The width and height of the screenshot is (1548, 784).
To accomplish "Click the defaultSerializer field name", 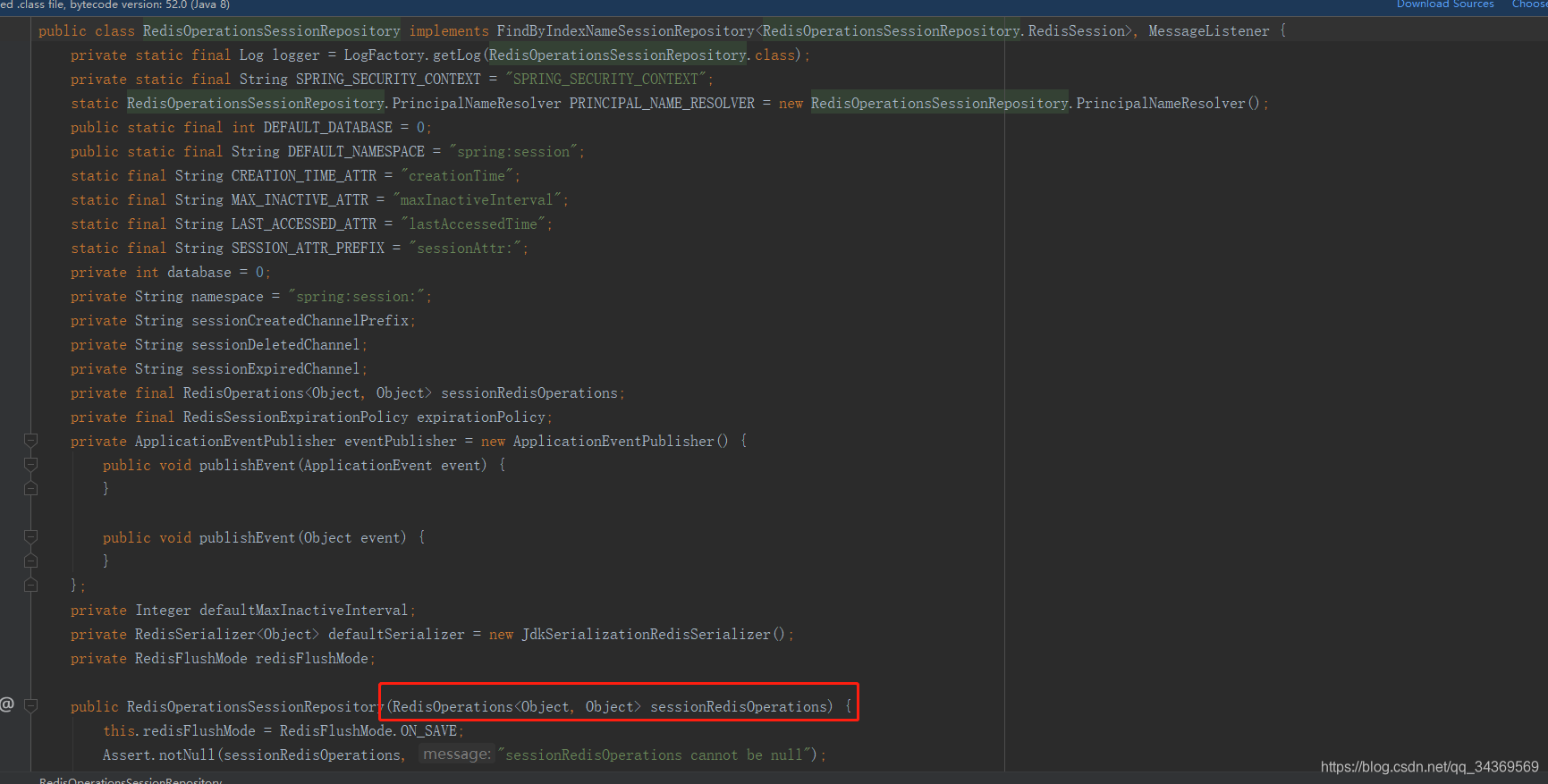I will 396,635.
